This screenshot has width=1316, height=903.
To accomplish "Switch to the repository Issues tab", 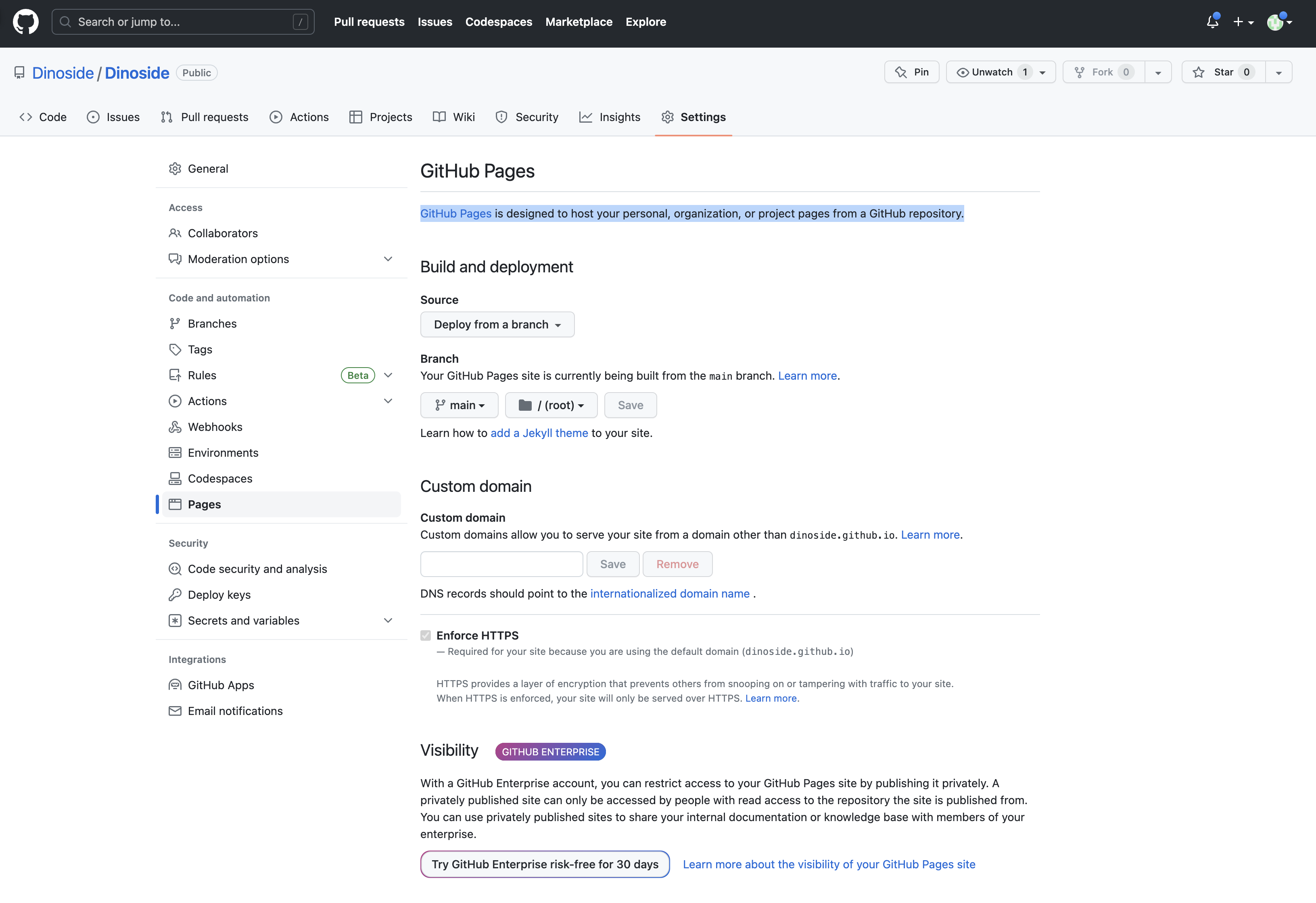I will tap(113, 117).
